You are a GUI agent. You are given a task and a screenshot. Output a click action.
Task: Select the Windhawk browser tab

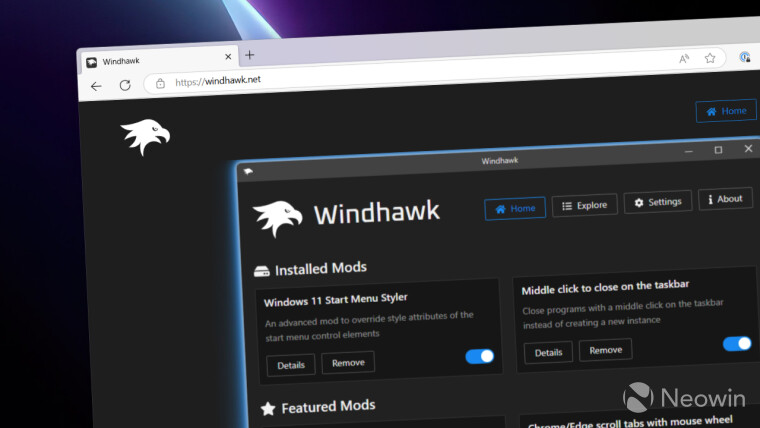click(158, 60)
